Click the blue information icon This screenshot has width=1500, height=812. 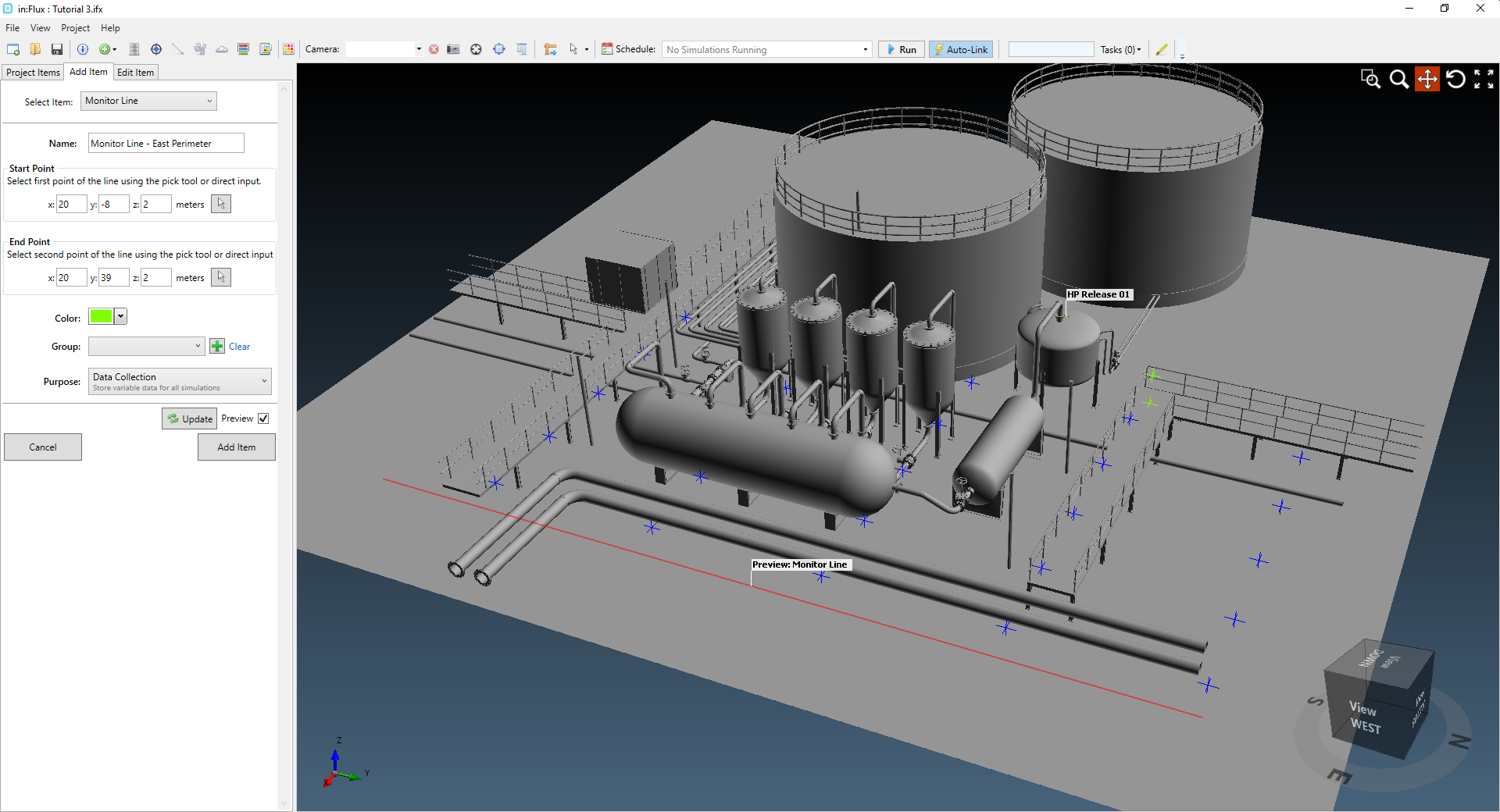pyautogui.click(x=83, y=49)
